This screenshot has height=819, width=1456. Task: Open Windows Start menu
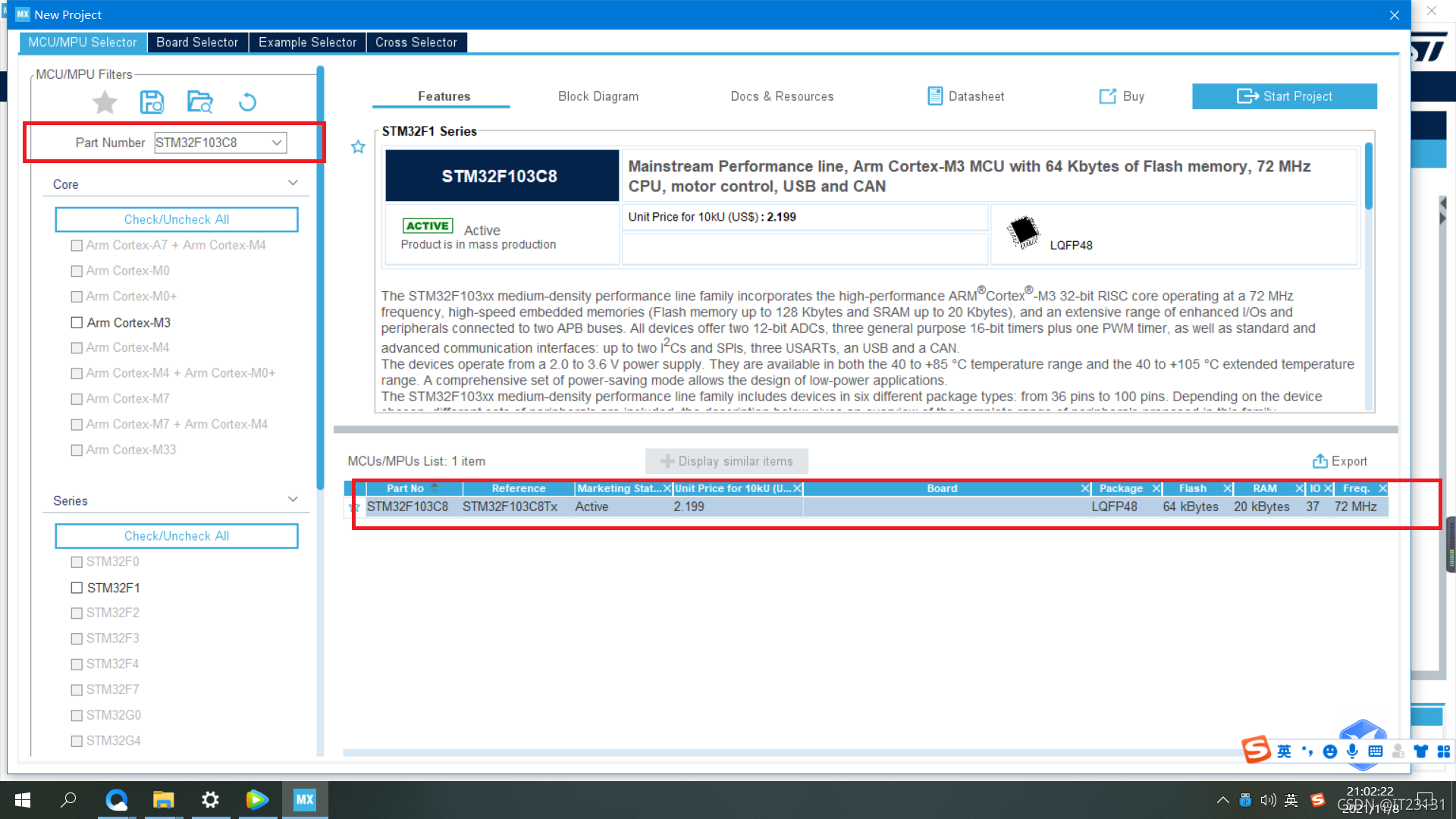[23, 799]
